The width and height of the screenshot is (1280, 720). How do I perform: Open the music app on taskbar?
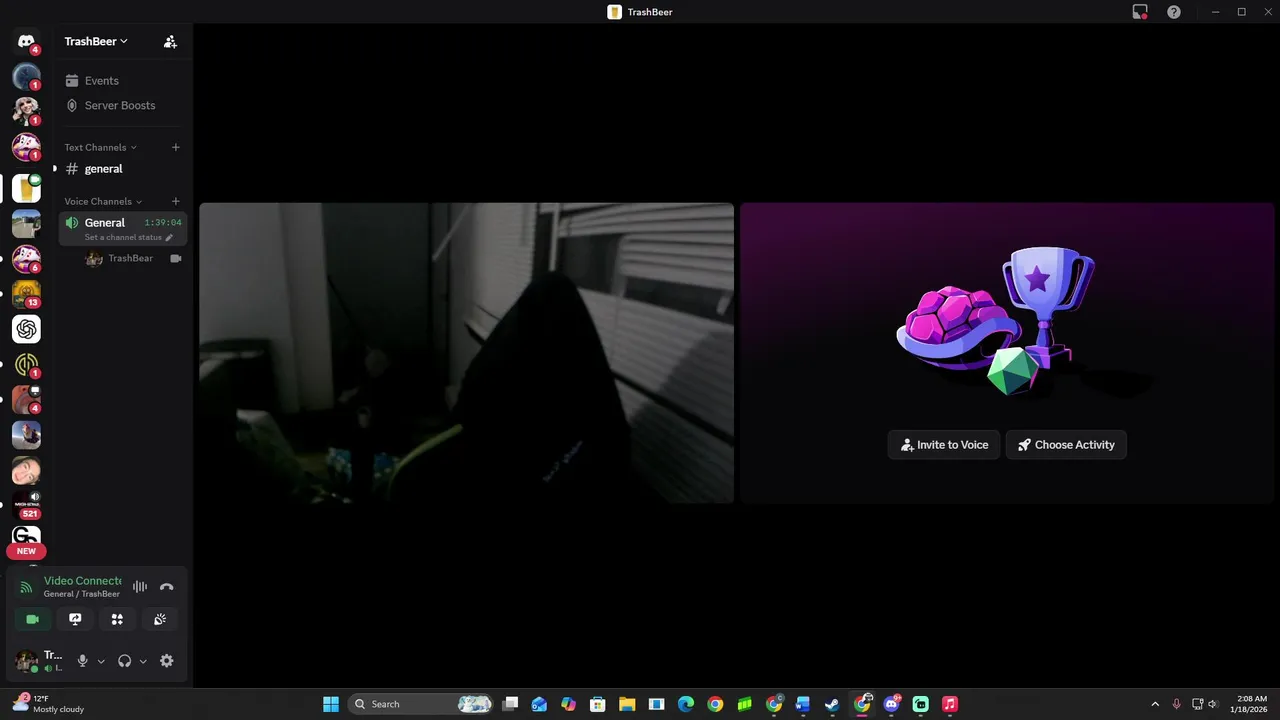[x=950, y=704]
